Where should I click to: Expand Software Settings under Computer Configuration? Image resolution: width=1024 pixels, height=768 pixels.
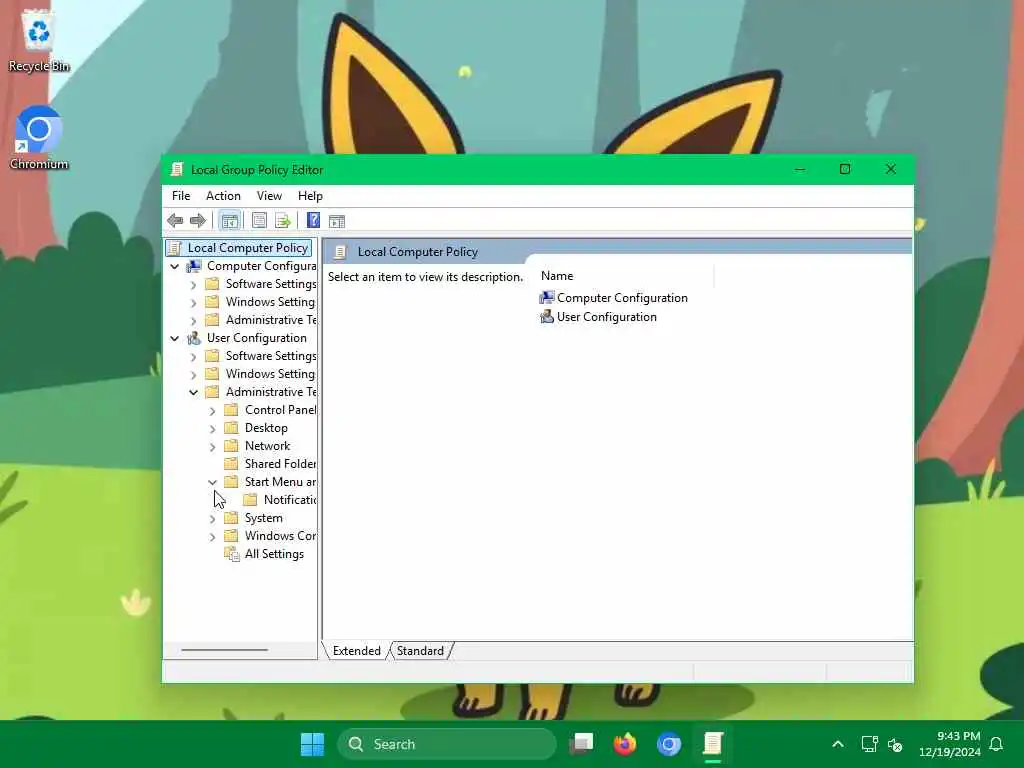pyautogui.click(x=193, y=285)
